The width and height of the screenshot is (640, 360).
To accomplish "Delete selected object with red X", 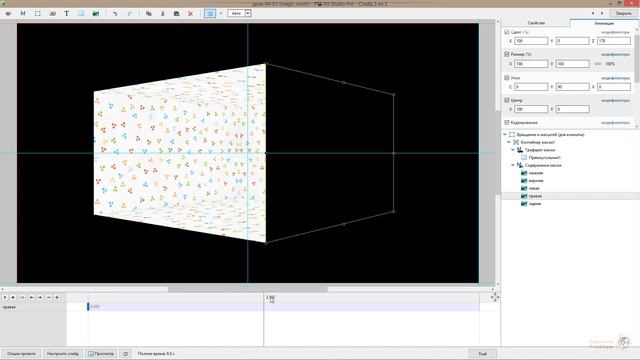I will coord(190,13).
